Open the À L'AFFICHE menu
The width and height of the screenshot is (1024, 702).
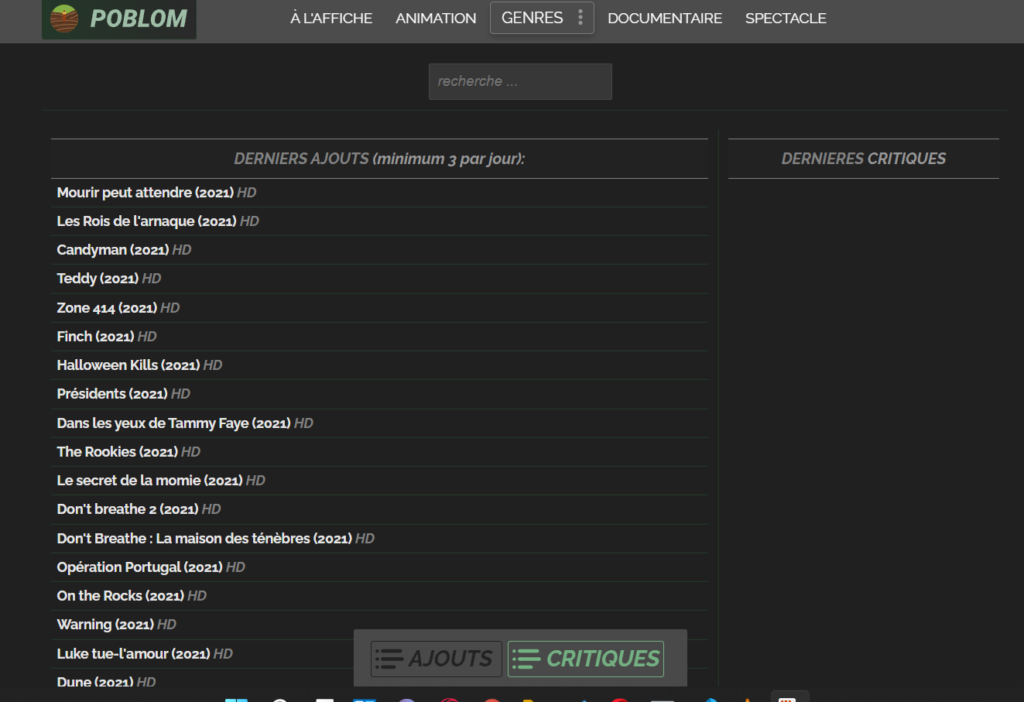click(x=331, y=18)
